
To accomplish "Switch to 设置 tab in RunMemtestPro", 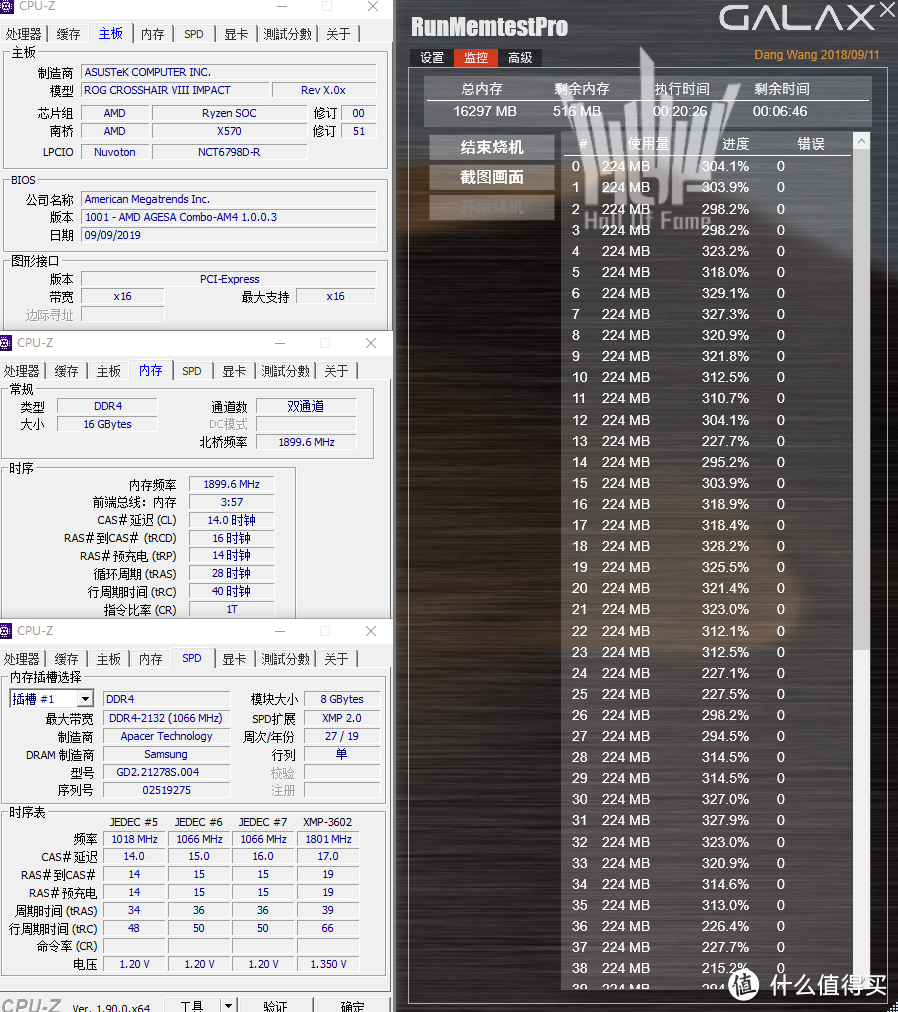I will click(432, 57).
